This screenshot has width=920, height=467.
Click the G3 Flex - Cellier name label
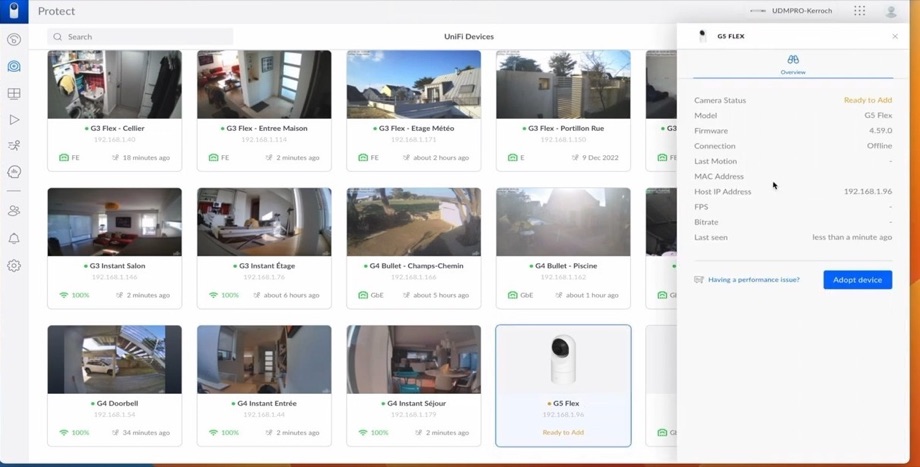(x=117, y=128)
